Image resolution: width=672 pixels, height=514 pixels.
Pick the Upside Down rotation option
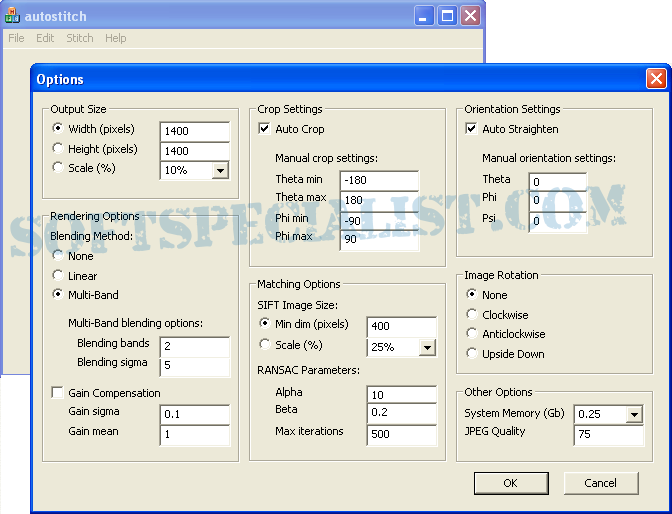tap(472, 354)
